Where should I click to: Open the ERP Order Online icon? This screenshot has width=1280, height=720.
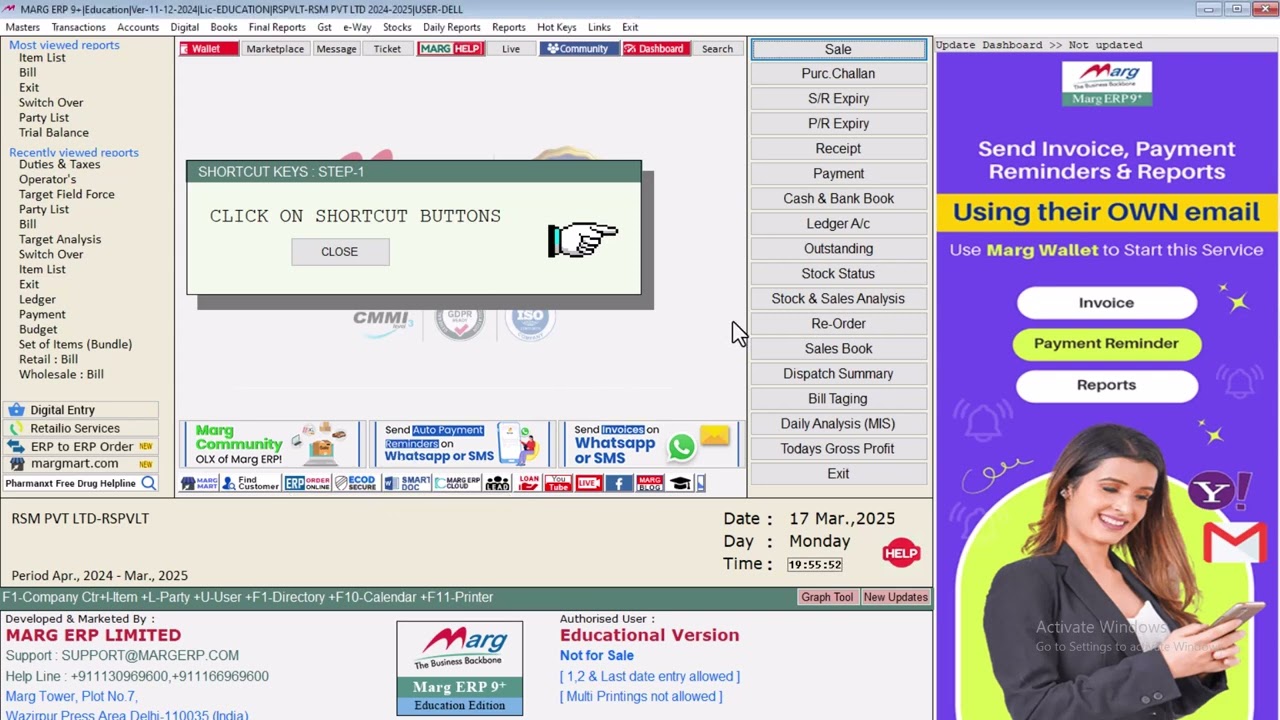[x=307, y=483]
